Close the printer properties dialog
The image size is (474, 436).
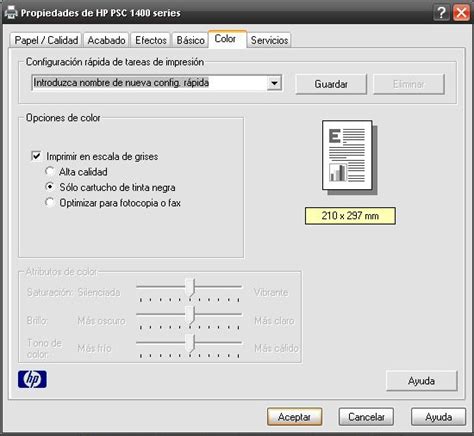pyautogui.click(x=461, y=13)
